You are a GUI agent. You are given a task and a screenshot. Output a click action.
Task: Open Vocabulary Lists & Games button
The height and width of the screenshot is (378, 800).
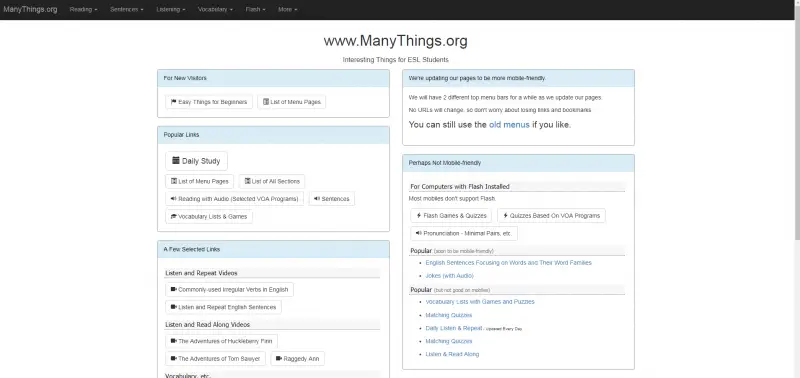(209, 216)
